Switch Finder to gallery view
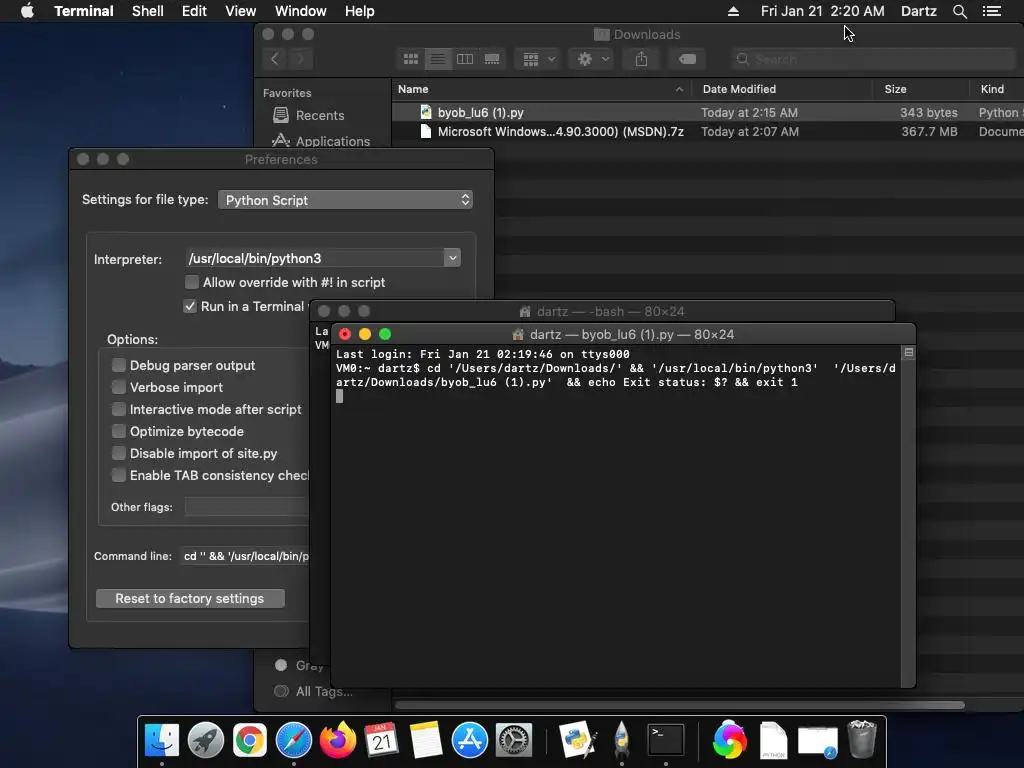Screen dimensions: 1024x768 tap(492, 59)
